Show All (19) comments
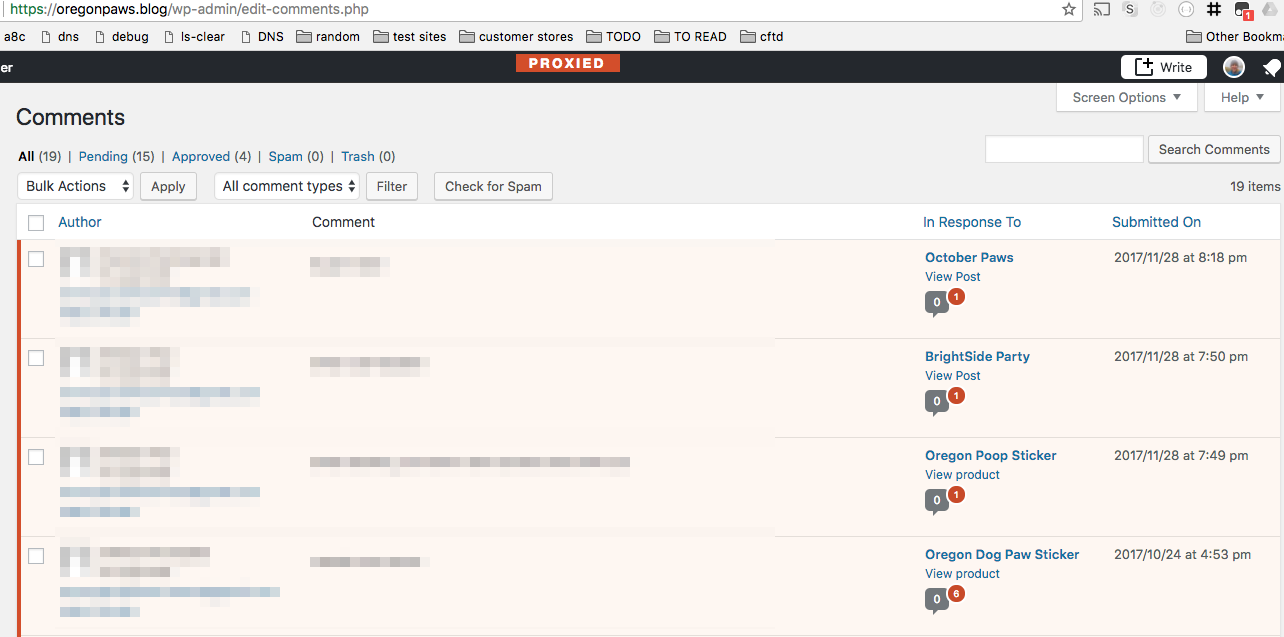The height and width of the screenshot is (637, 1284). pos(40,156)
